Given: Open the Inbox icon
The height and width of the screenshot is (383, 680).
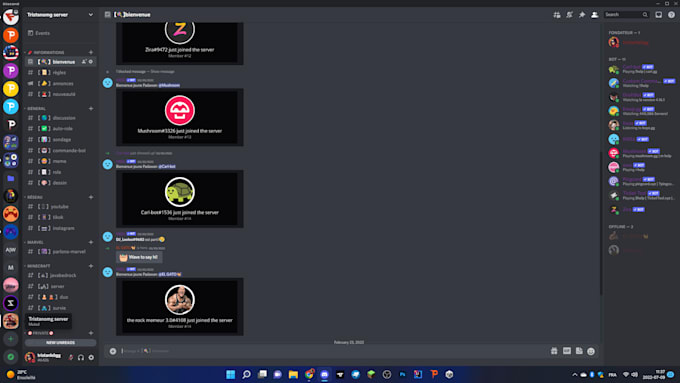Looking at the screenshot, I should 658,15.
